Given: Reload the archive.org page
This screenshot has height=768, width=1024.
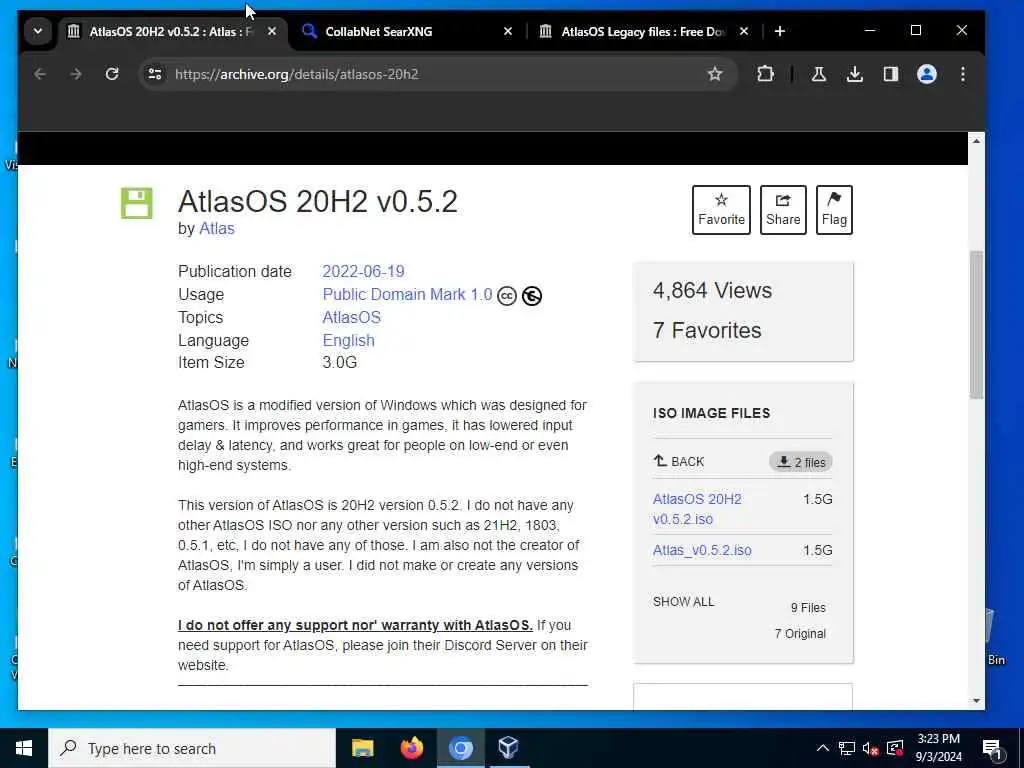Looking at the screenshot, I should coord(112,74).
